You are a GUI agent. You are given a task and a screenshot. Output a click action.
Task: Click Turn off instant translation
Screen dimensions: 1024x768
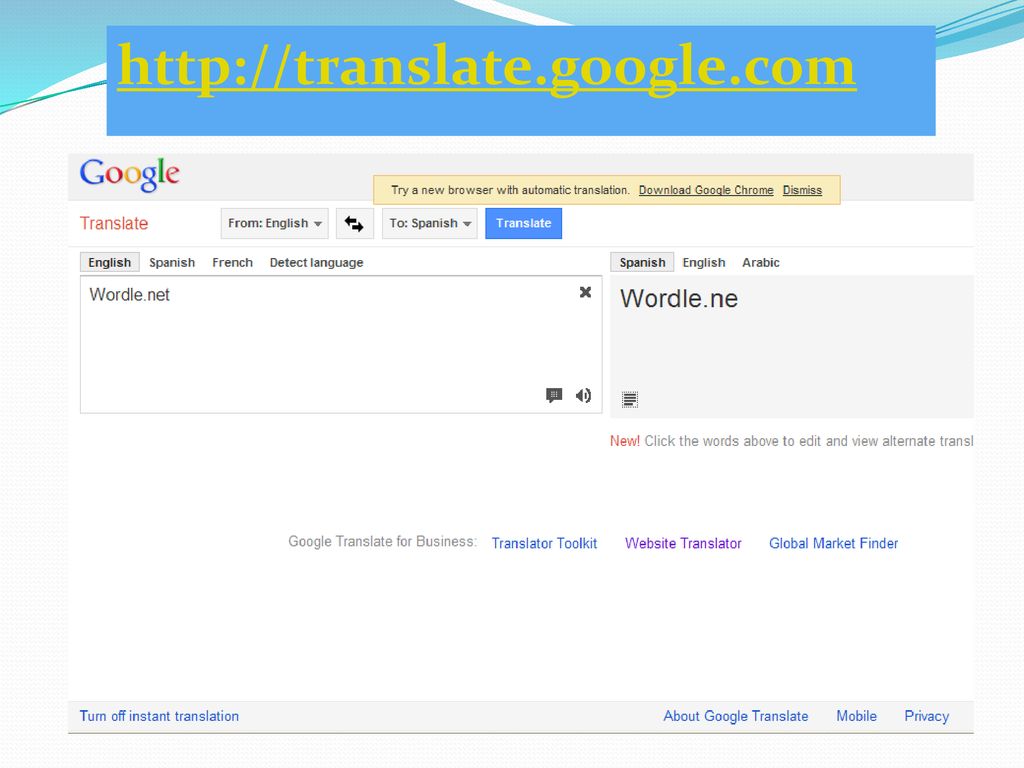tap(159, 716)
